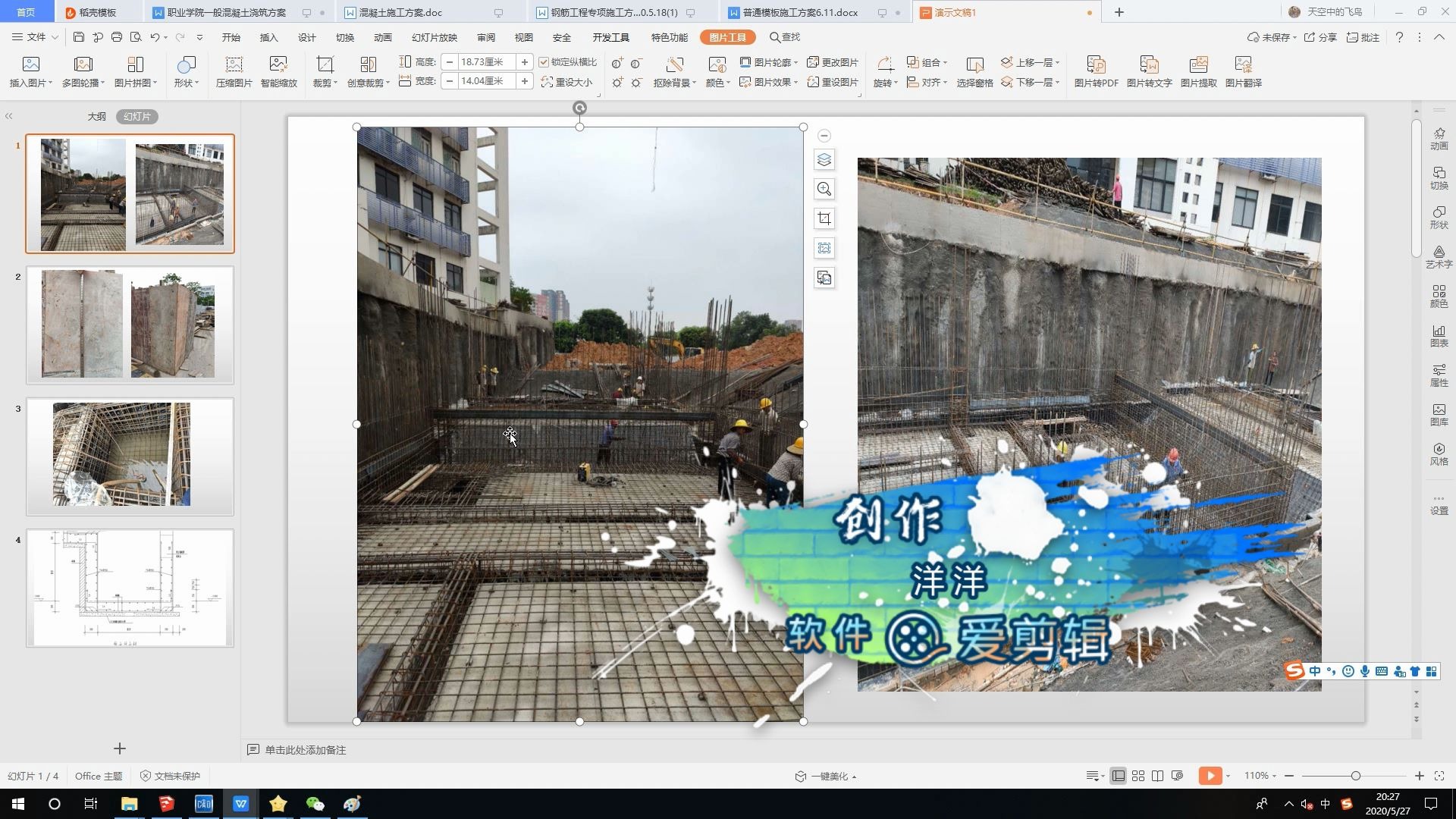
Task: Open the 图片转PDF tool
Action: (x=1096, y=72)
